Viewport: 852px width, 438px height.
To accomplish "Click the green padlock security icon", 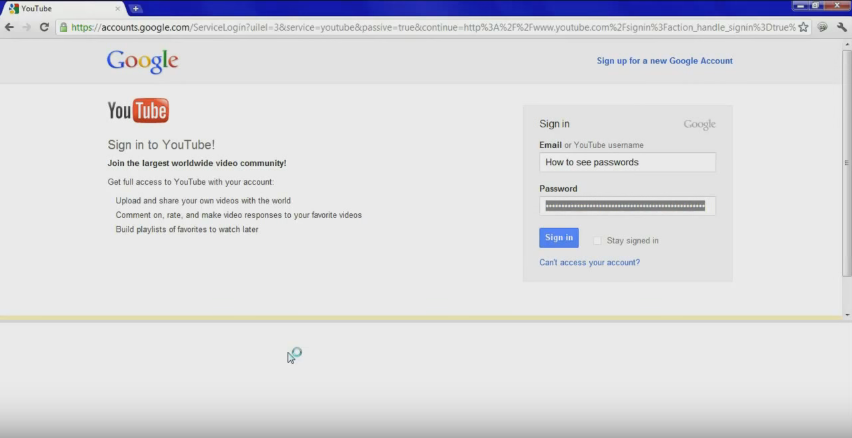I will coord(64,27).
